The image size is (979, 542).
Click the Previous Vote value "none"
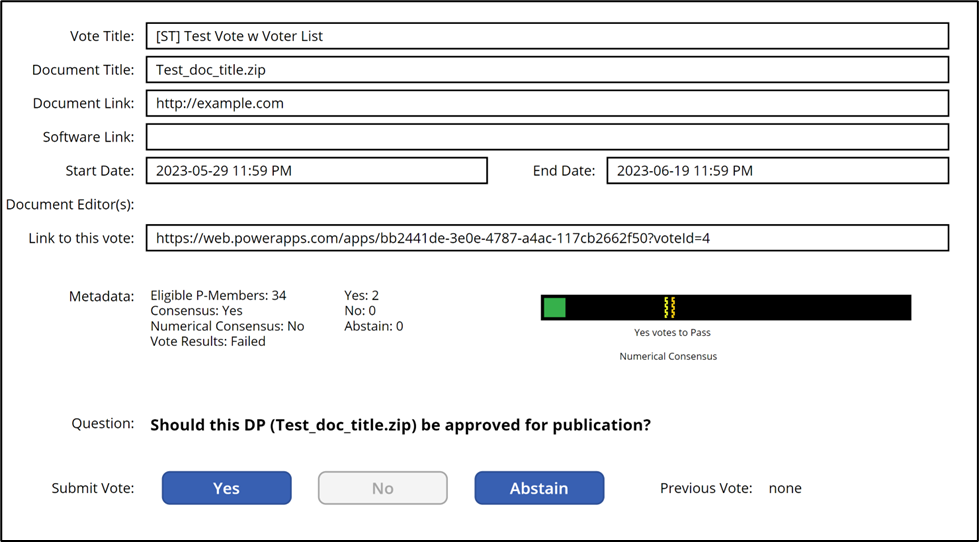[x=785, y=489]
